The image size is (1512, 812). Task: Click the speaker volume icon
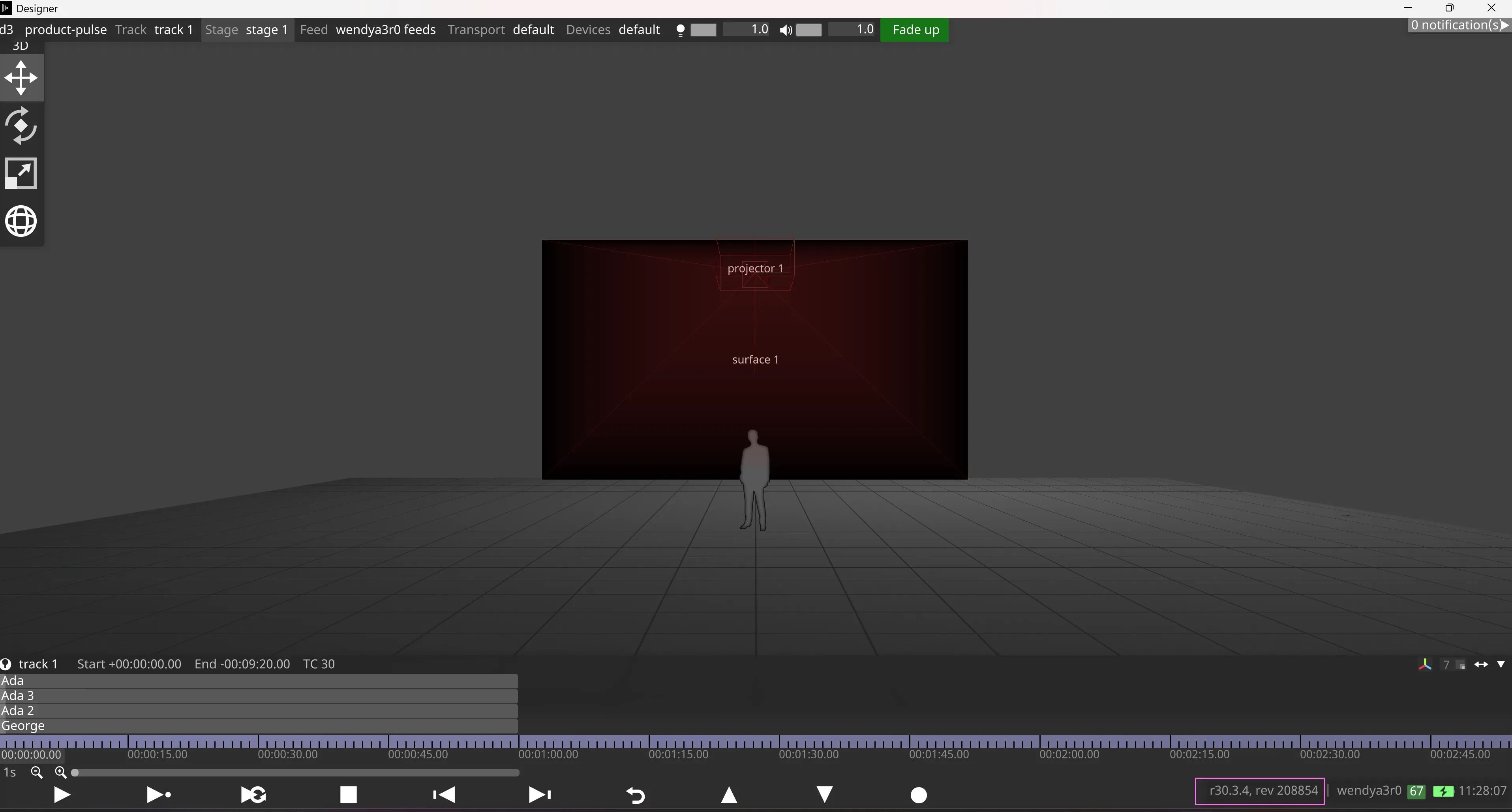pos(785,30)
